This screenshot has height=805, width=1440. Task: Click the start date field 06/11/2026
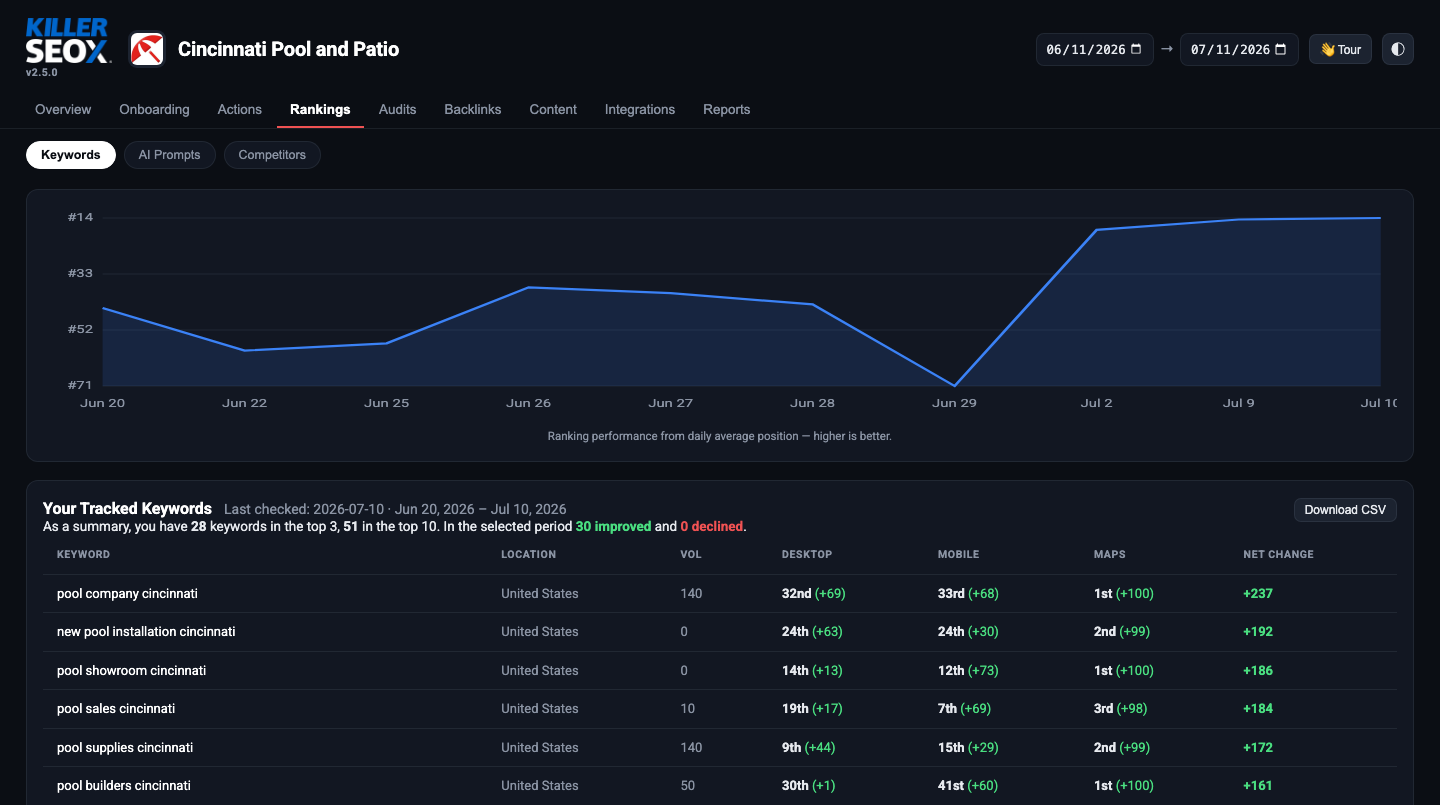coord(1095,49)
